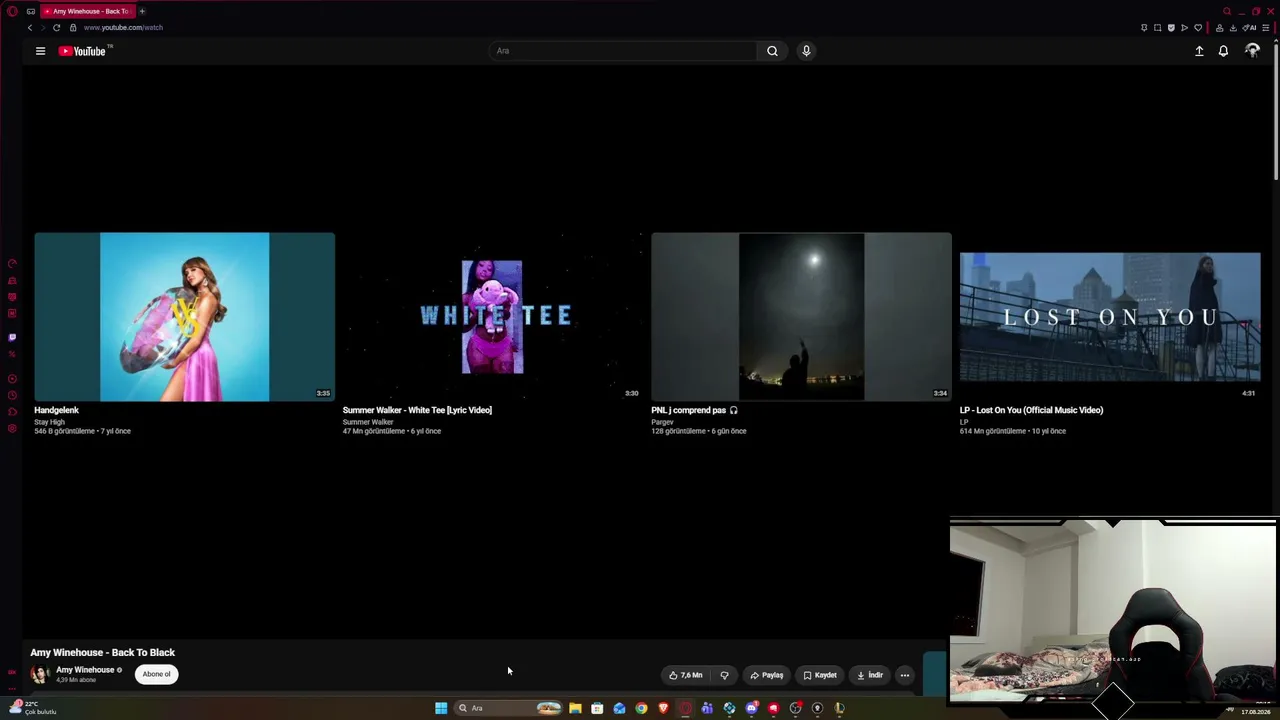Go to the YouTube home logo
This screenshot has width=1280, height=720.
(x=84, y=51)
